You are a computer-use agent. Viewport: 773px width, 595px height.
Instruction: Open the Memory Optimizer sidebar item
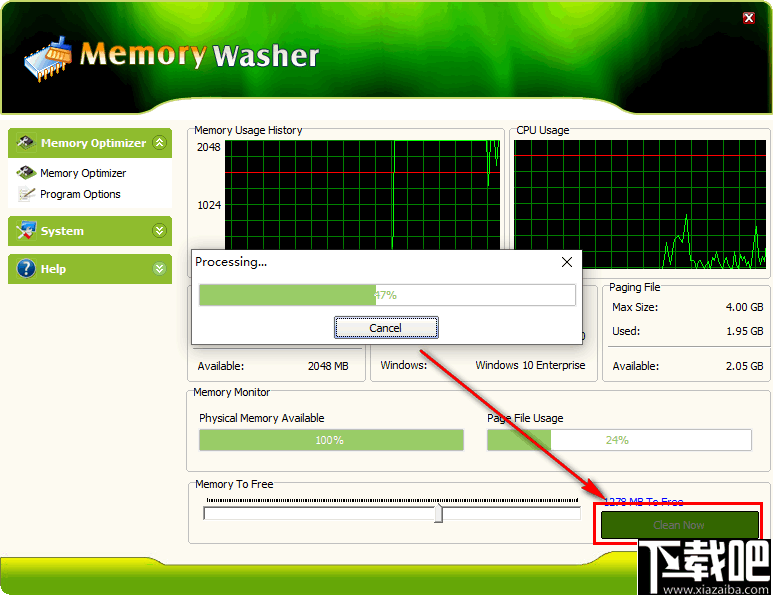pyautogui.click(x=83, y=173)
